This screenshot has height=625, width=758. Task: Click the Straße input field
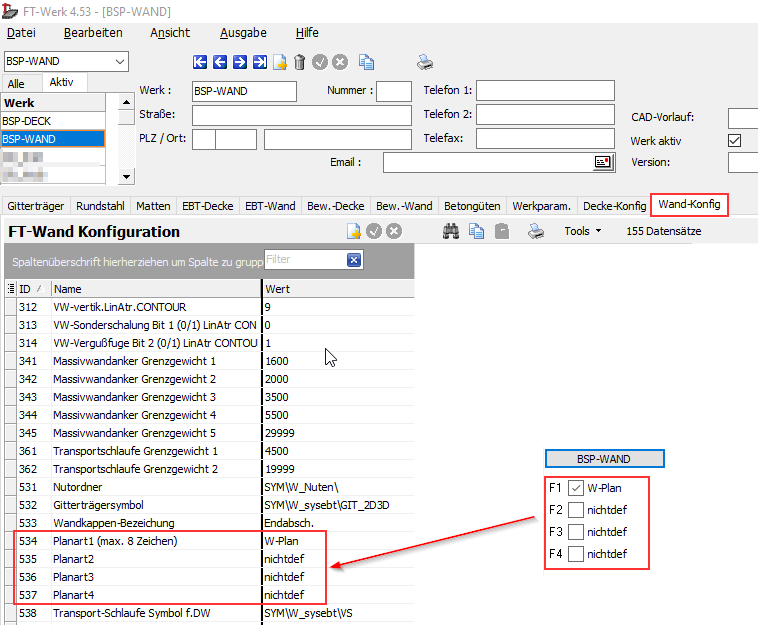[301, 115]
